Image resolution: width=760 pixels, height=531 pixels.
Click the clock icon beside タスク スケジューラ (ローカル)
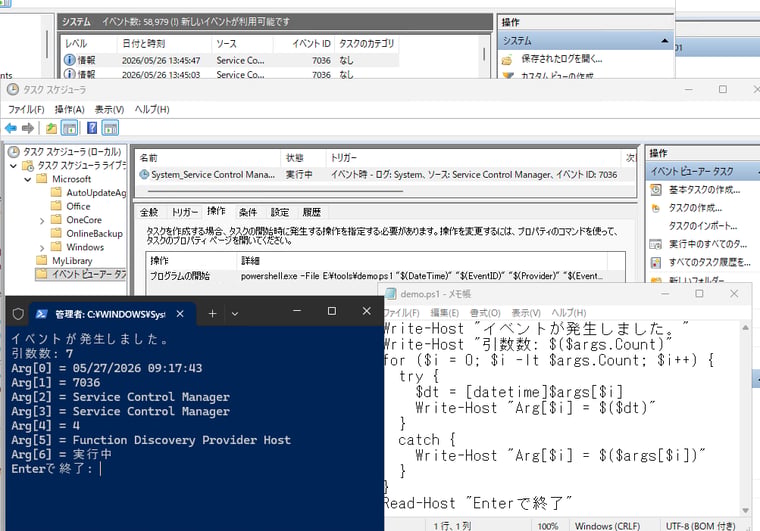14,152
